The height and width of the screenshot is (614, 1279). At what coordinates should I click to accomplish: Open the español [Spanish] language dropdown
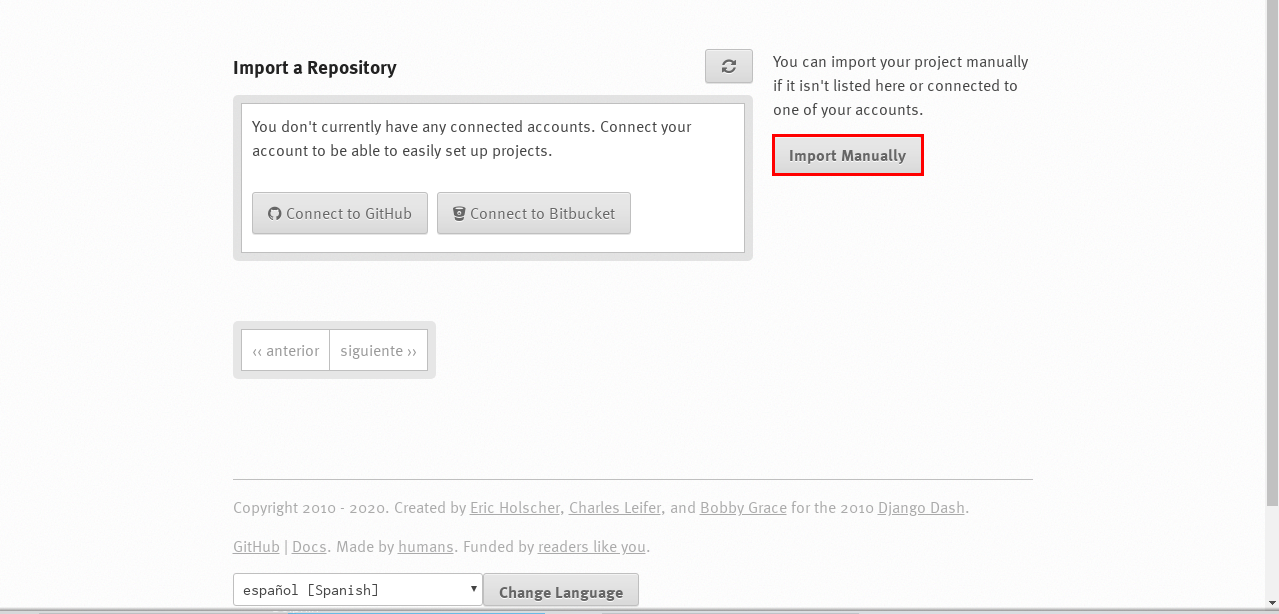350,590
